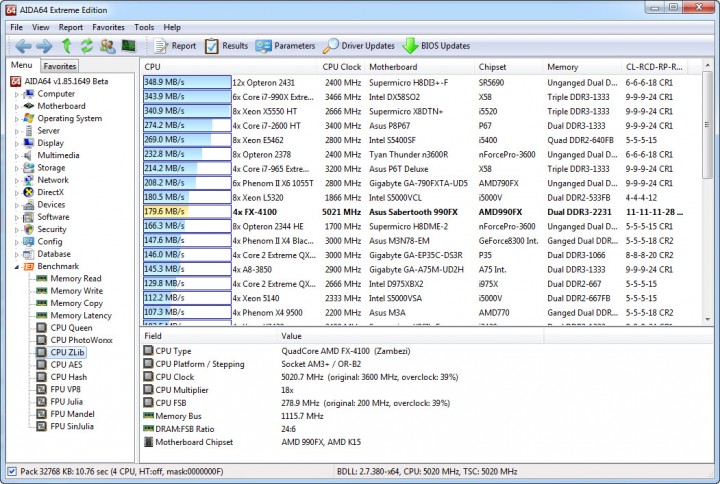Open the Report menu
This screenshot has width=720, height=484.
click(71, 28)
